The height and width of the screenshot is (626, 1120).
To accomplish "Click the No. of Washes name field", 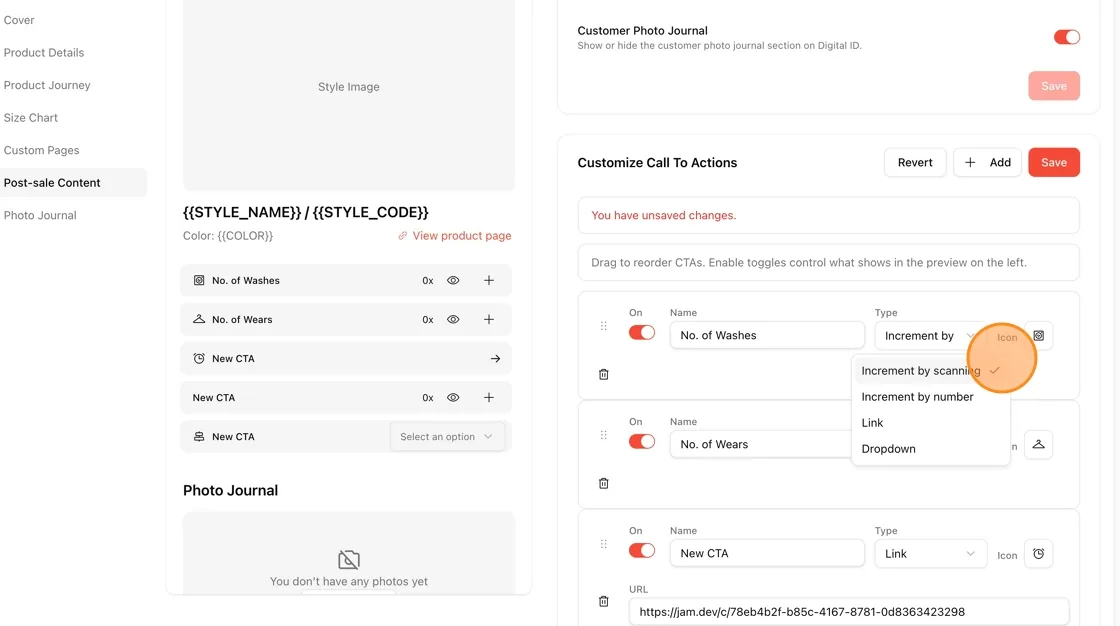I will [x=767, y=335].
